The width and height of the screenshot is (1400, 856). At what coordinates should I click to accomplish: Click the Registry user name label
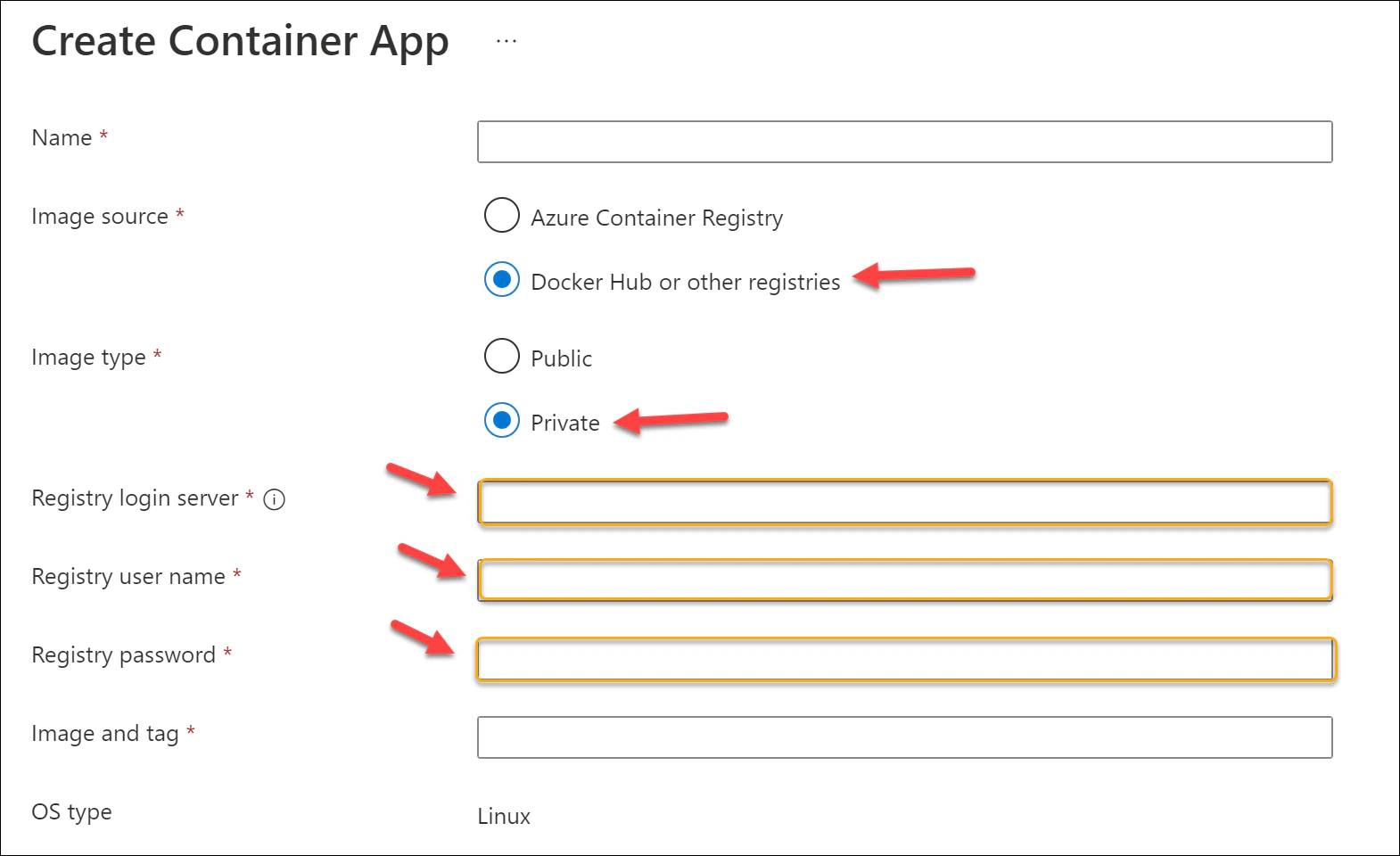coord(128,577)
